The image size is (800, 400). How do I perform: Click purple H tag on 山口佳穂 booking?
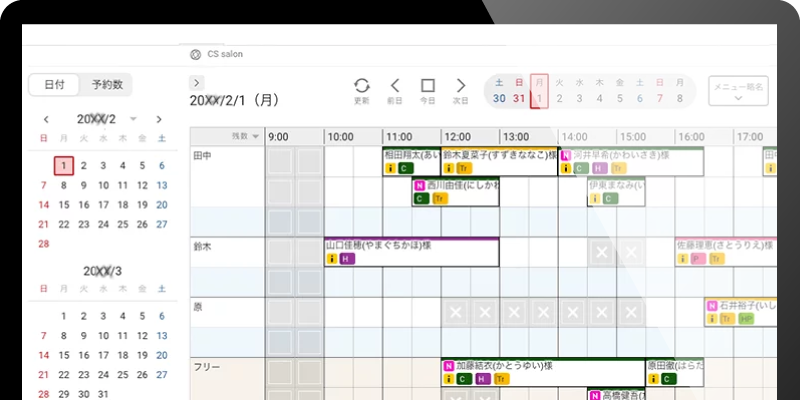tap(347, 259)
